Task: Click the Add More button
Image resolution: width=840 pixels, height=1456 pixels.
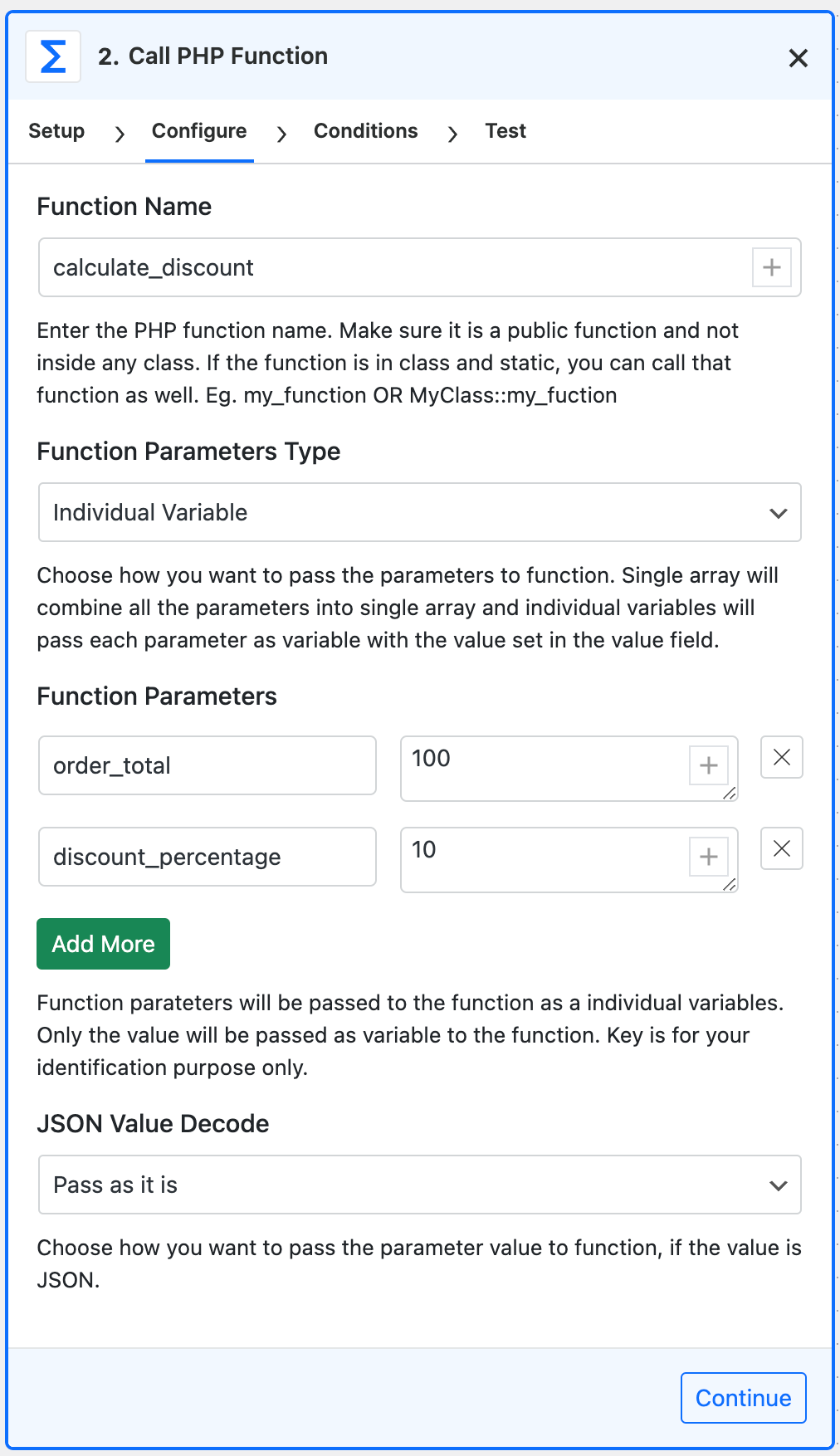Action: point(103,944)
